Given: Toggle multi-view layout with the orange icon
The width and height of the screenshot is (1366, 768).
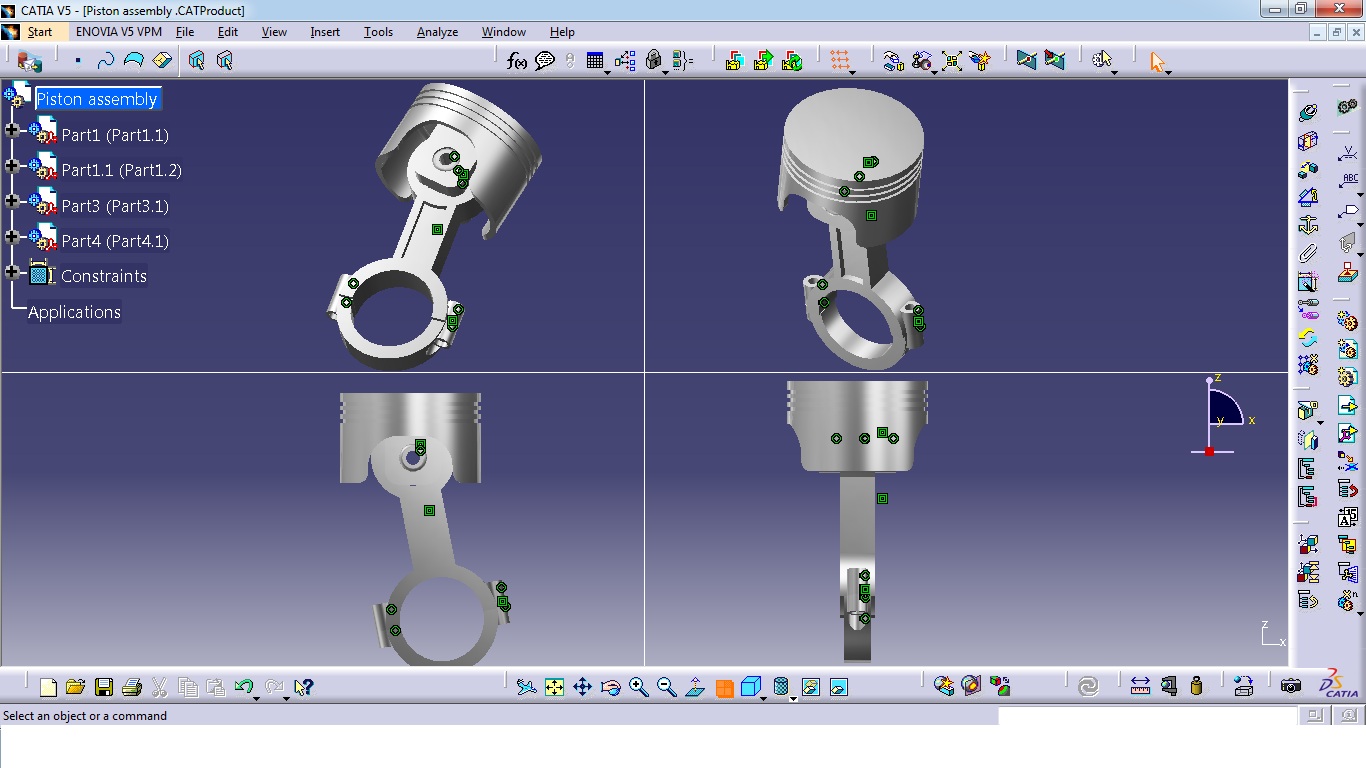Looking at the screenshot, I should click(x=722, y=687).
